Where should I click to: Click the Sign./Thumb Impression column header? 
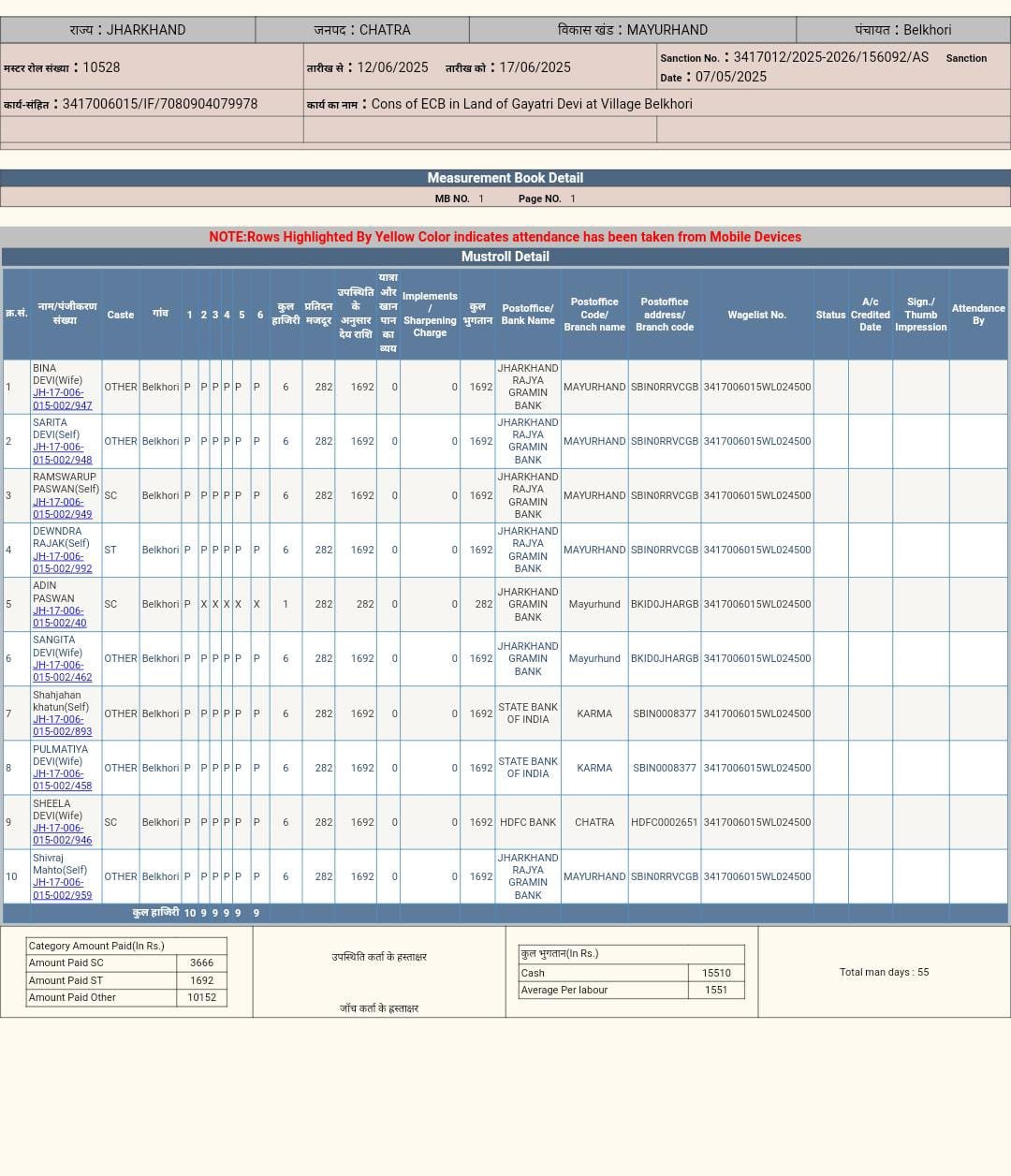click(x=921, y=315)
